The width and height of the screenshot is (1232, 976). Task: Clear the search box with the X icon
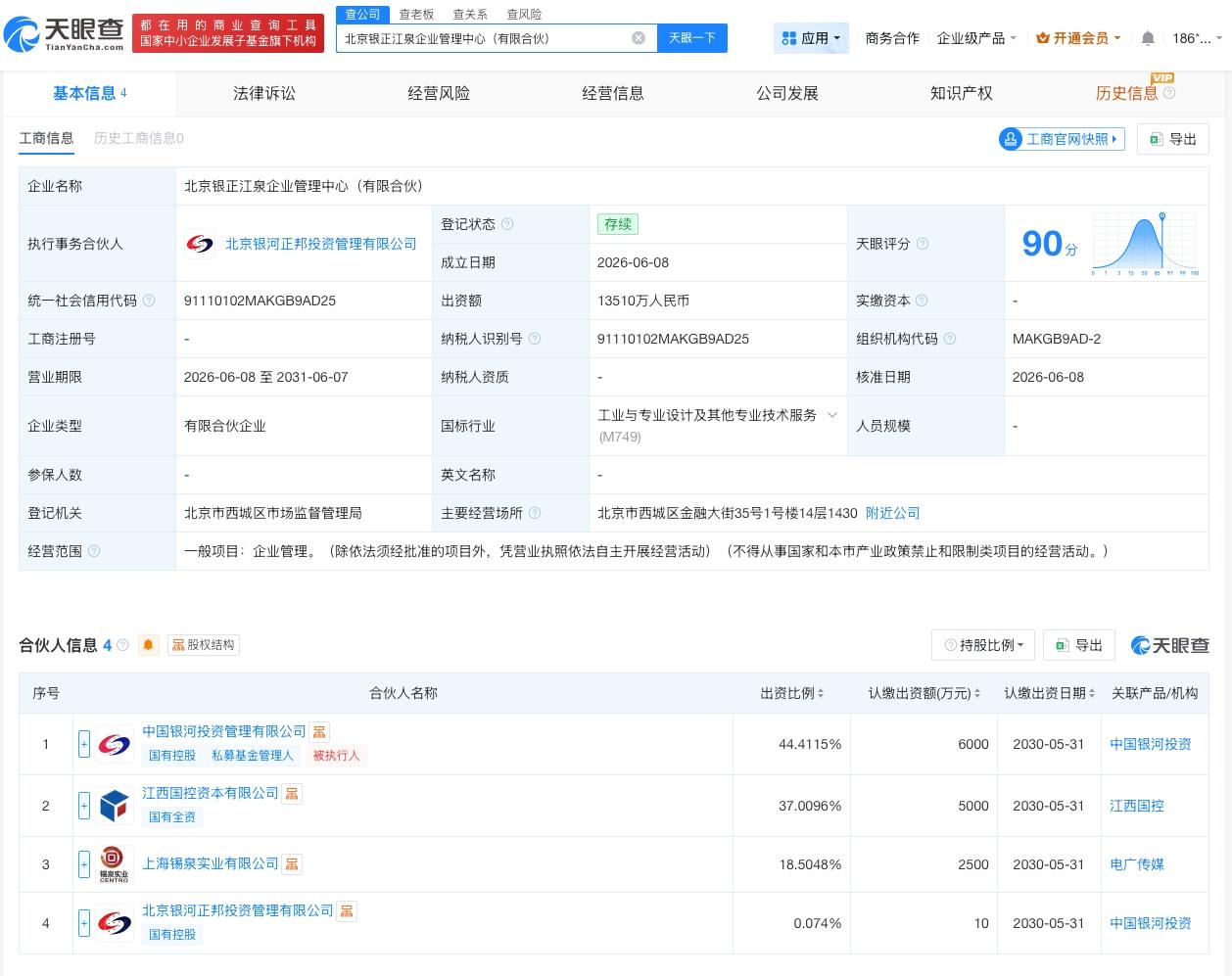point(639,38)
